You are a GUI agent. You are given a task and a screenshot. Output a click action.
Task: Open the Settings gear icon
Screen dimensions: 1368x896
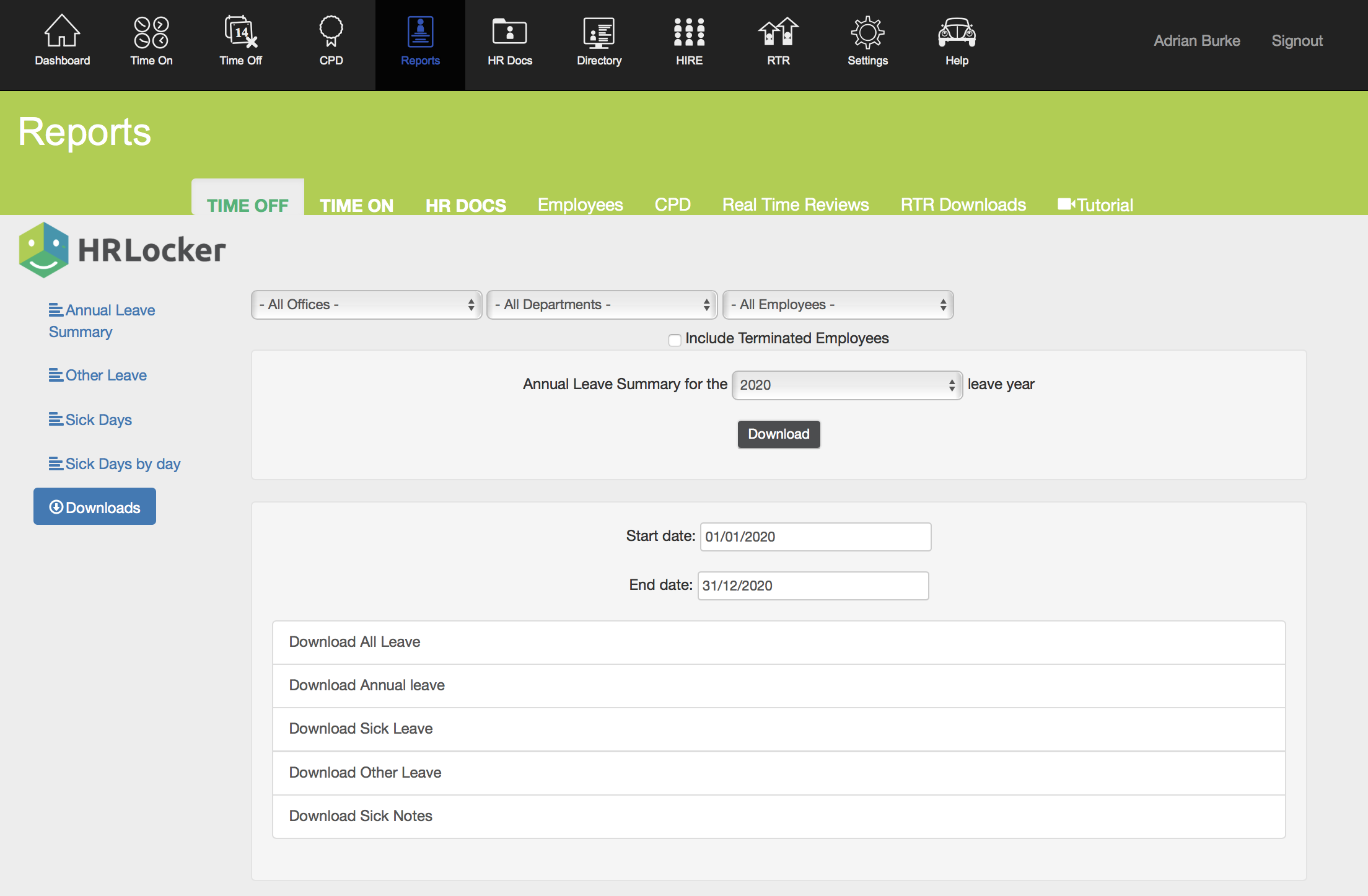867,32
